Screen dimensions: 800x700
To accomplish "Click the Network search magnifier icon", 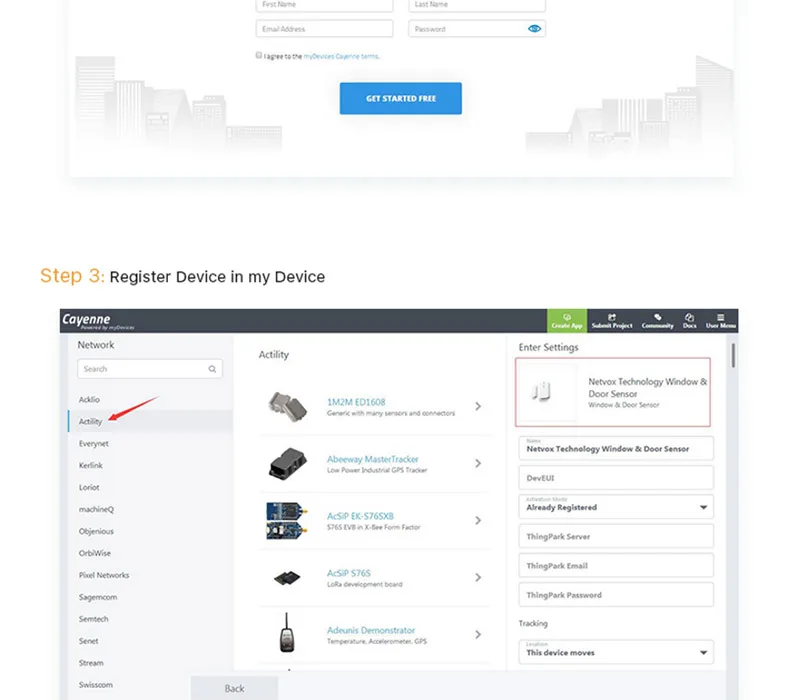I will pos(212,369).
